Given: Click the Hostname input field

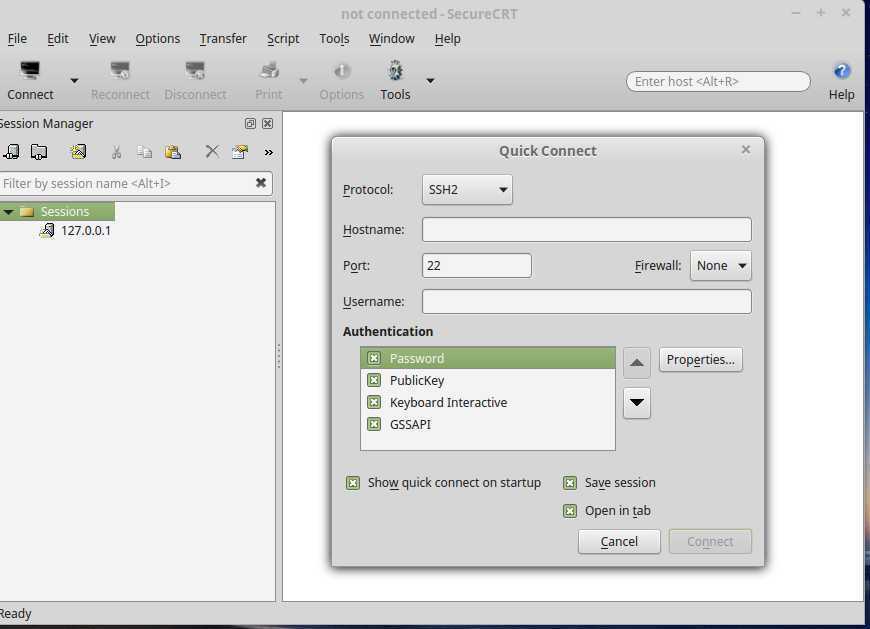Looking at the screenshot, I should [x=586, y=230].
